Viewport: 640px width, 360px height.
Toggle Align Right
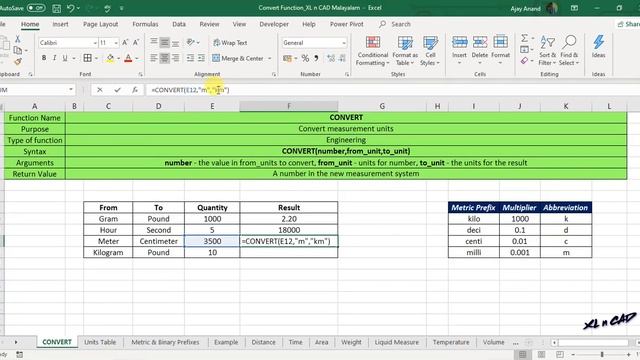(x=176, y=58)
